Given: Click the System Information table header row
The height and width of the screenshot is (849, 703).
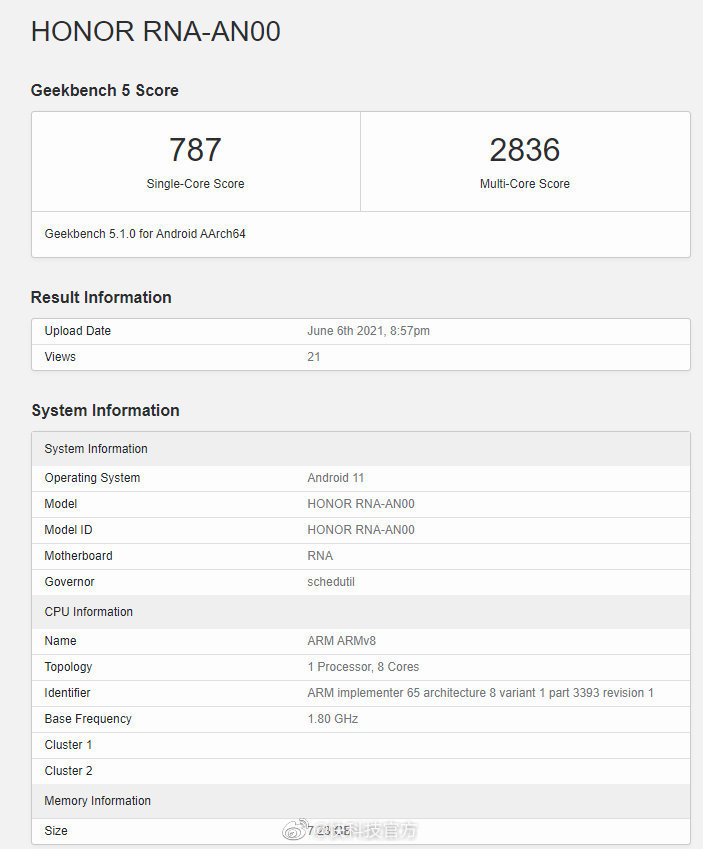Looking at the screenshot, I should (x=361, y=449).
